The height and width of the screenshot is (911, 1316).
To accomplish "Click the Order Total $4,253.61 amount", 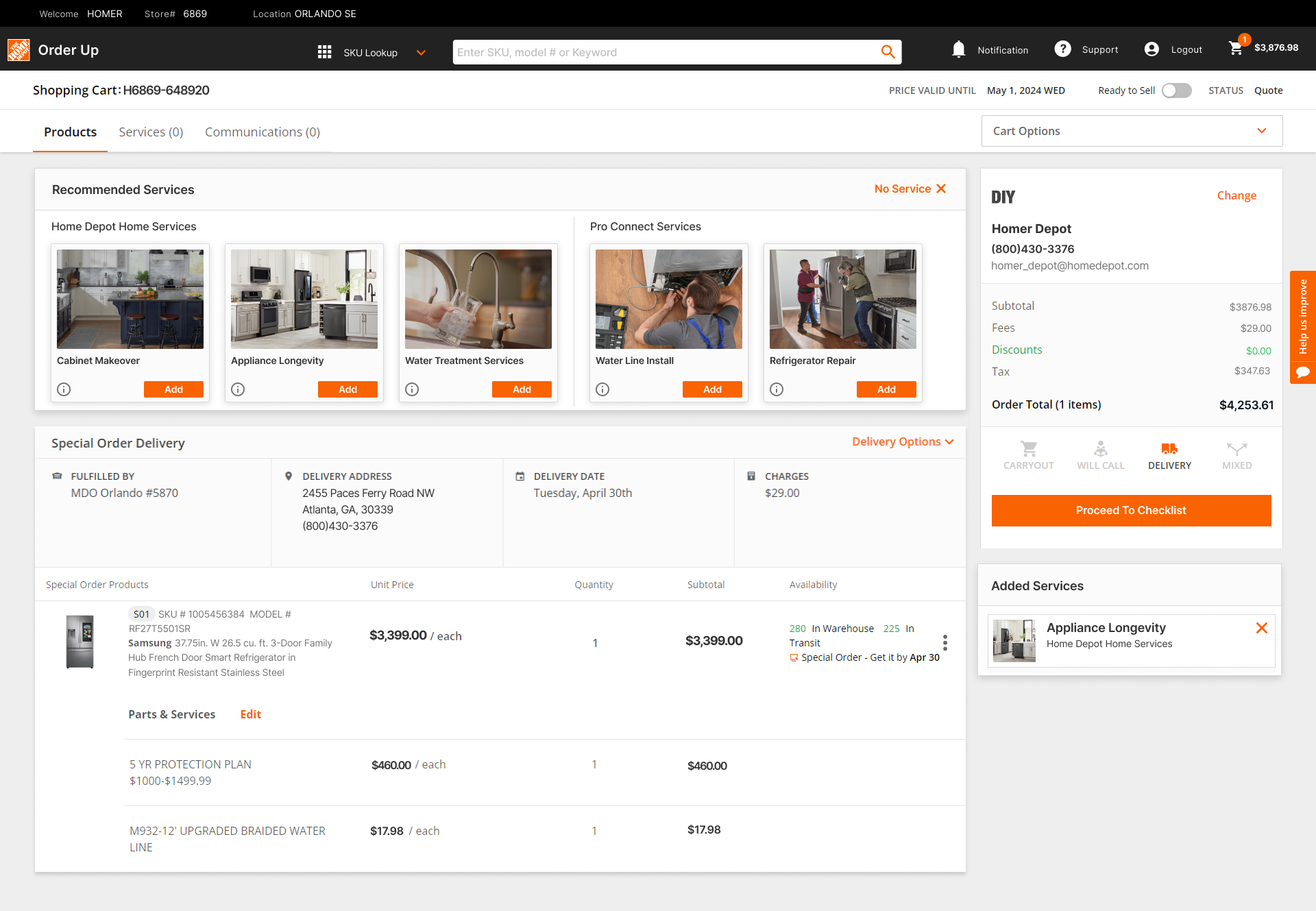I will pos(1246,405).
